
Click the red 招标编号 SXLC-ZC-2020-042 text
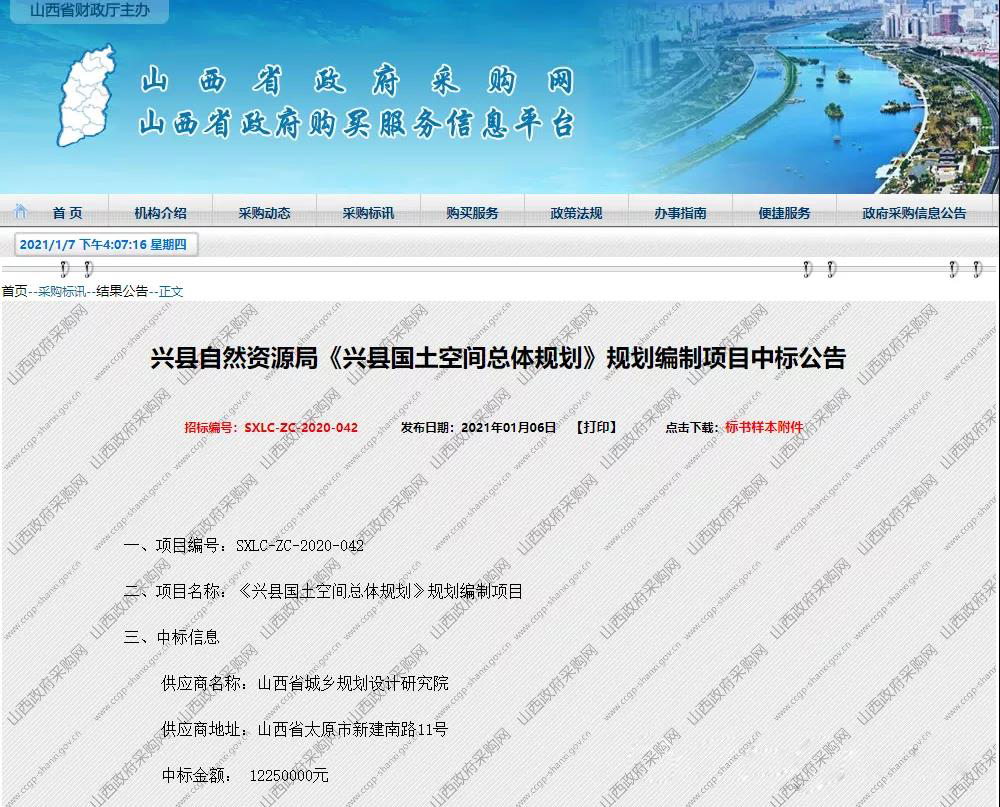pos(271,427)
